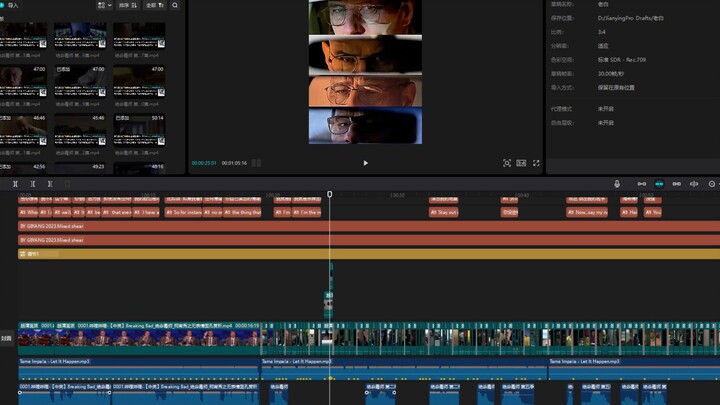Select the media thumbnail lasting 49:23
Screen dimensions: 720x405
[x=80, y=169]
